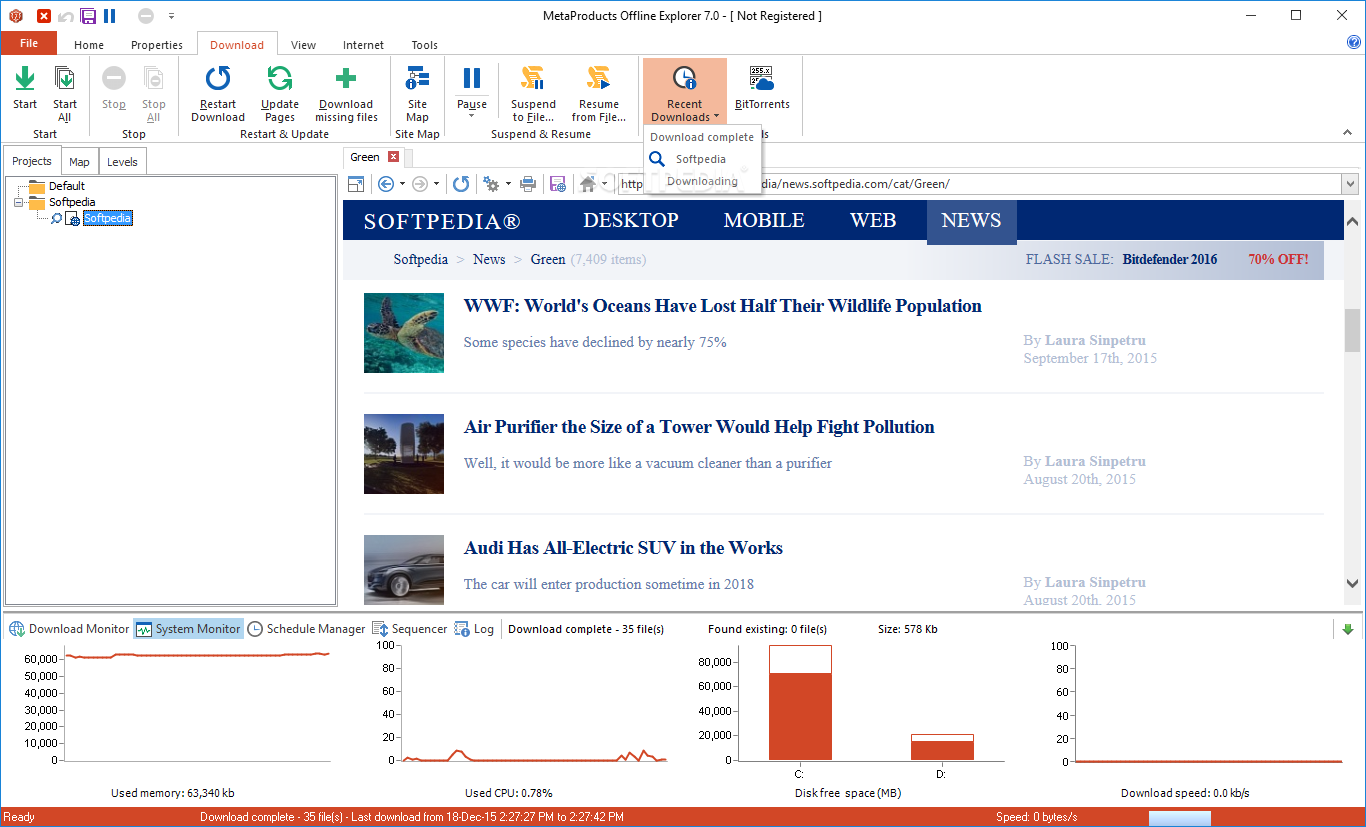This screenshot has width=1366, height=827.
Task: Click the save icon in quick access toolbar
Action: (x=88, y=16)
